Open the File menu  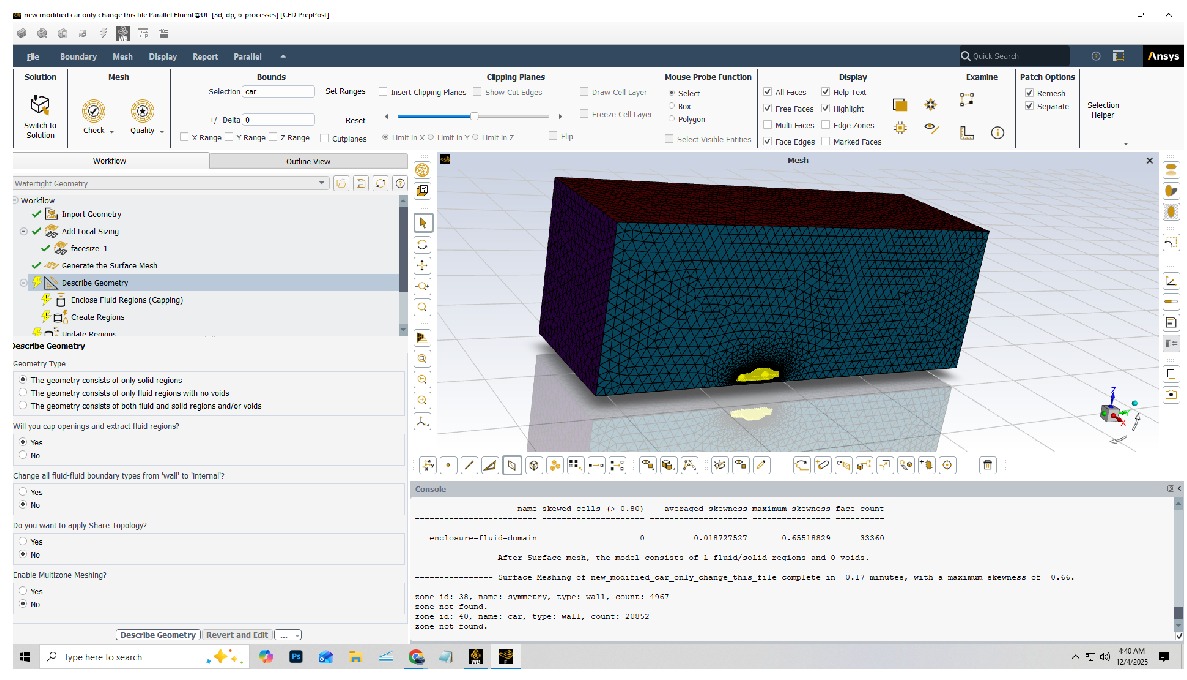pyautogui.click(x=33, y=56)
